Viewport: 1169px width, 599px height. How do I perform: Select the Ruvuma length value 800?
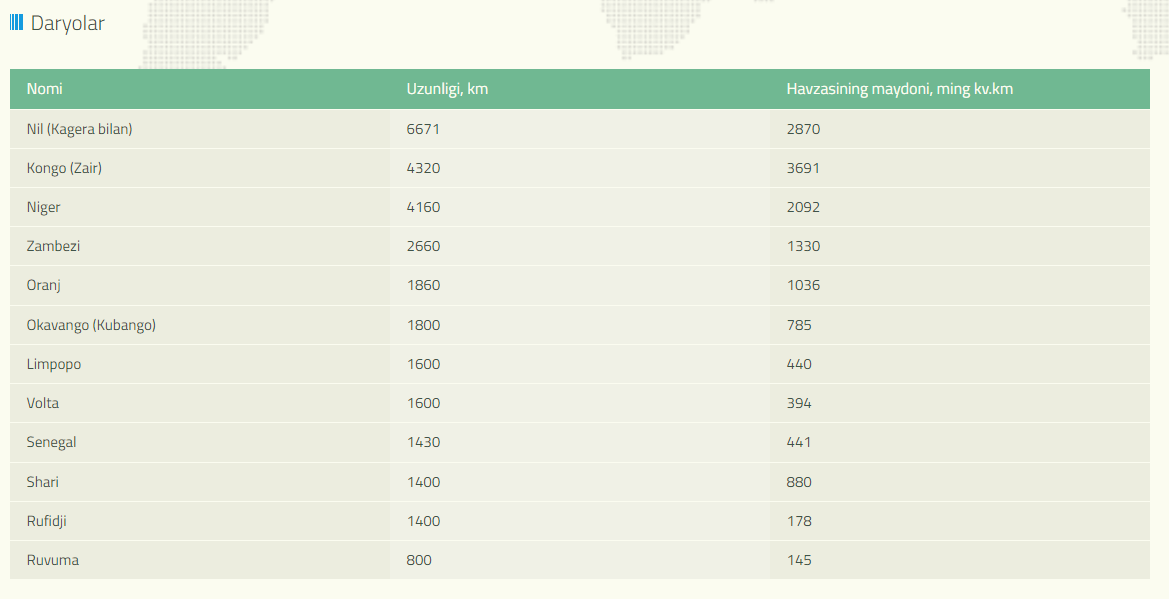click(x=419, y=560)
